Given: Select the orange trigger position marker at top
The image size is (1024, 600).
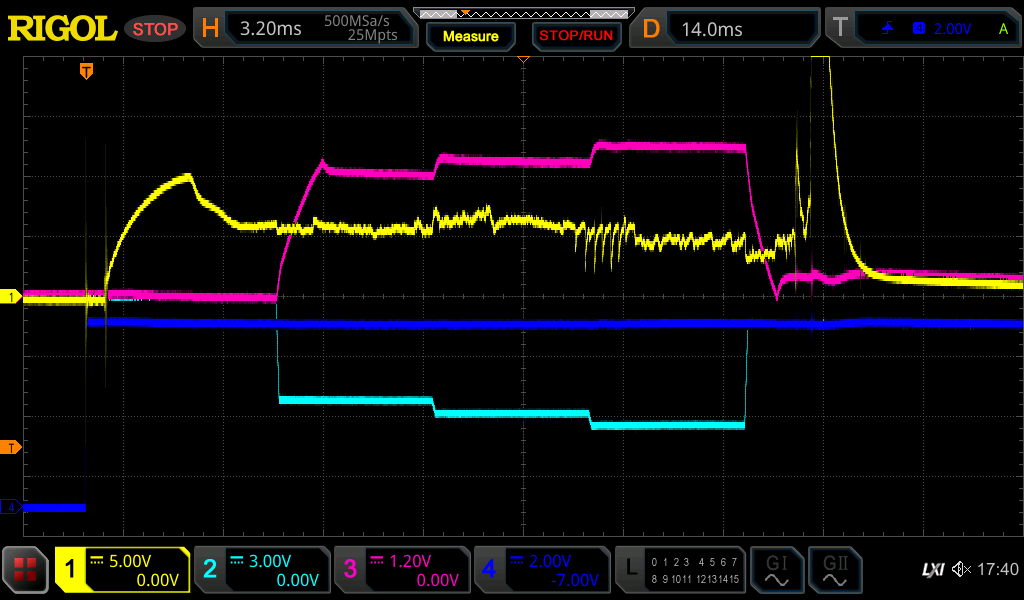Looking at the screenshot, I should point(87,71).
